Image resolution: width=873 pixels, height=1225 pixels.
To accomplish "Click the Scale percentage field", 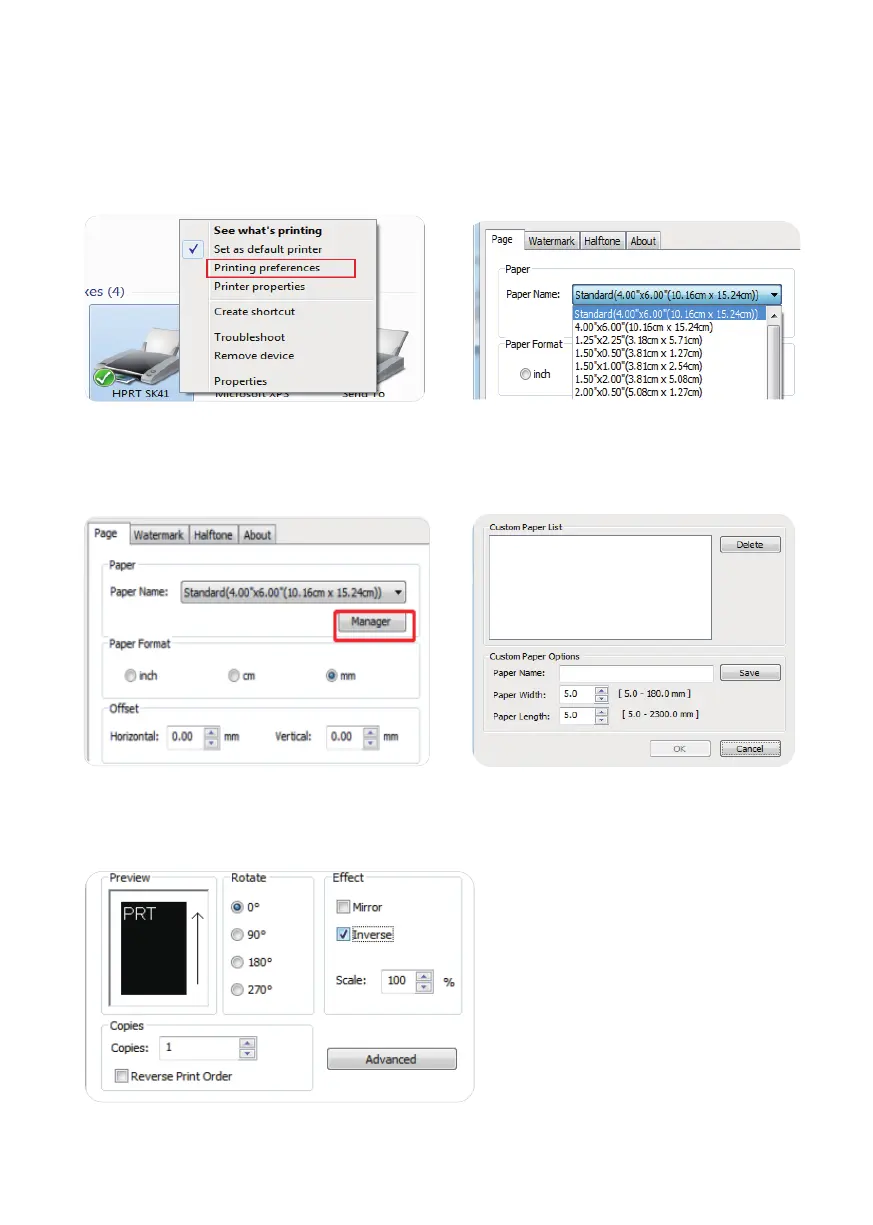I will [x=398, y=981].
